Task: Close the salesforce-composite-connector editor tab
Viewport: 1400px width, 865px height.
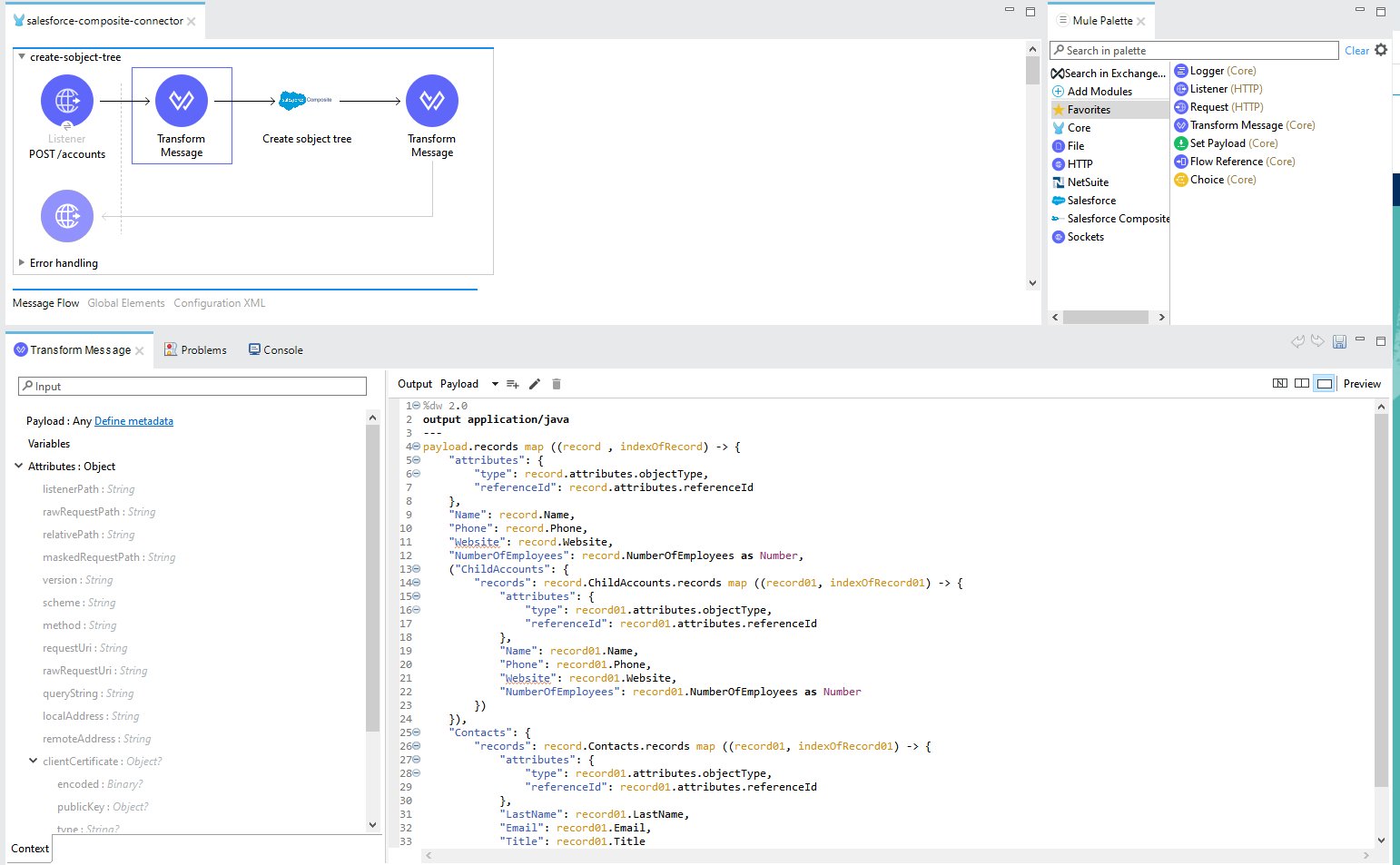Action: pos(192,21)
